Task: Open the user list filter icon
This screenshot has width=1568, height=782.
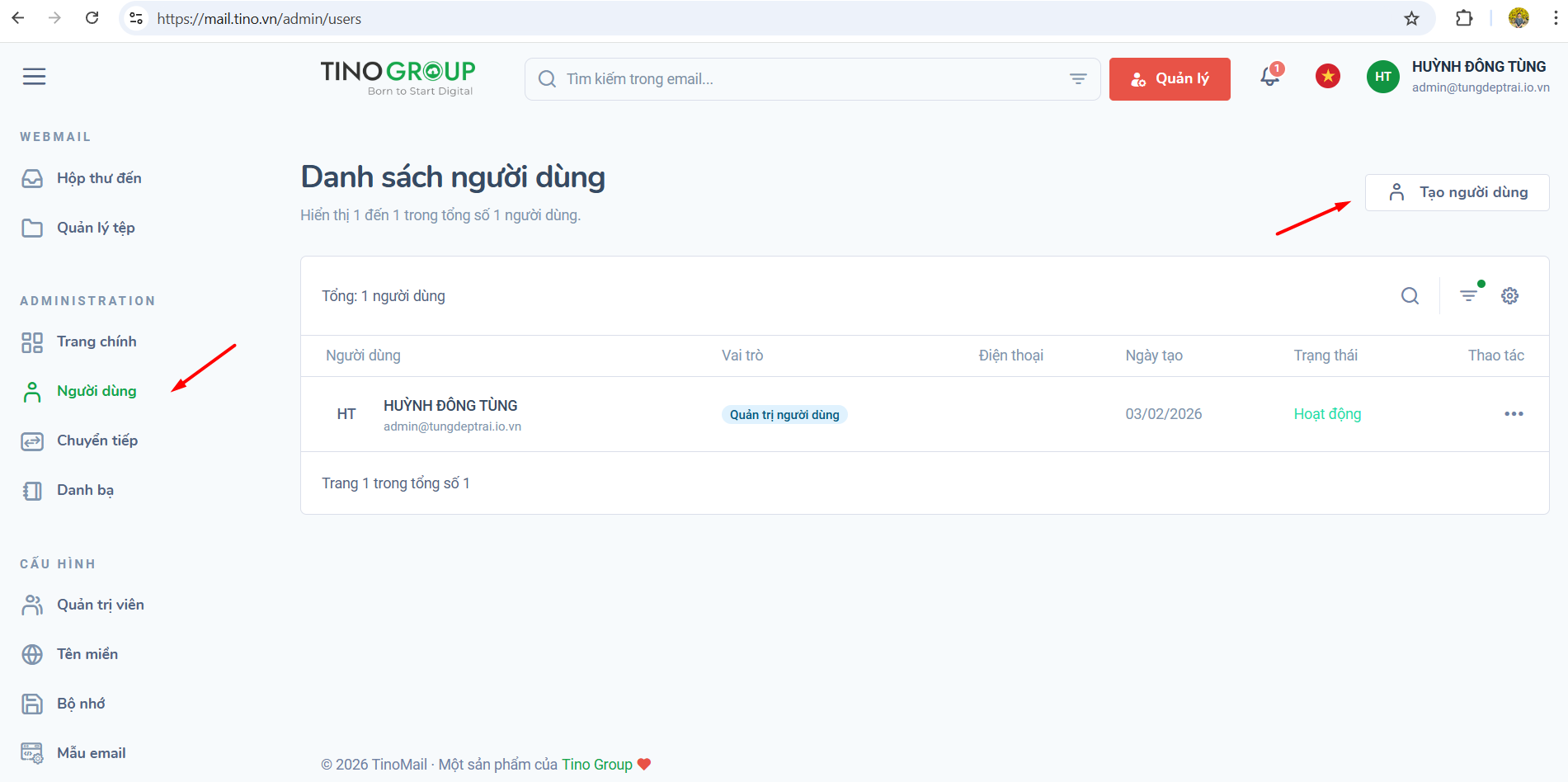Action: [1469, 295]
